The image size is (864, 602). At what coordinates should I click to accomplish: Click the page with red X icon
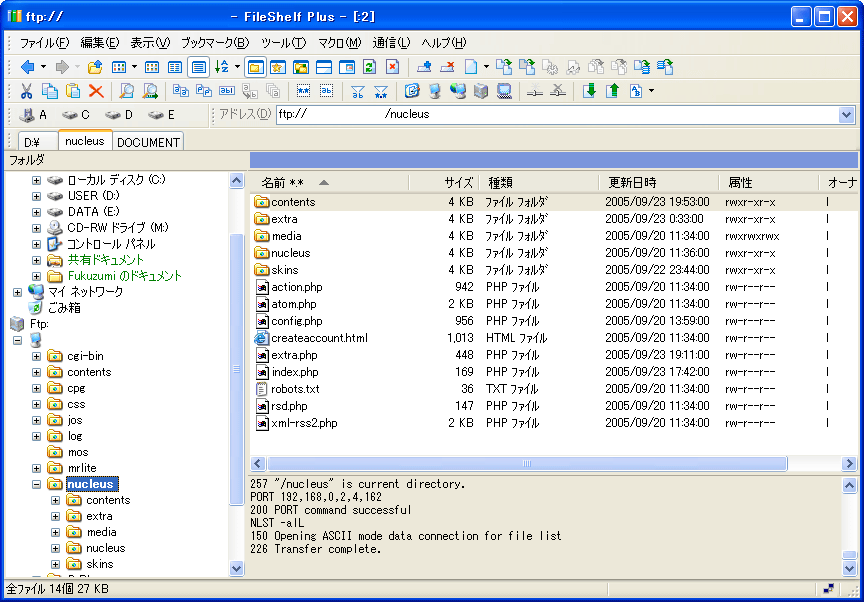pyautogui.click(x=393, y=67)
